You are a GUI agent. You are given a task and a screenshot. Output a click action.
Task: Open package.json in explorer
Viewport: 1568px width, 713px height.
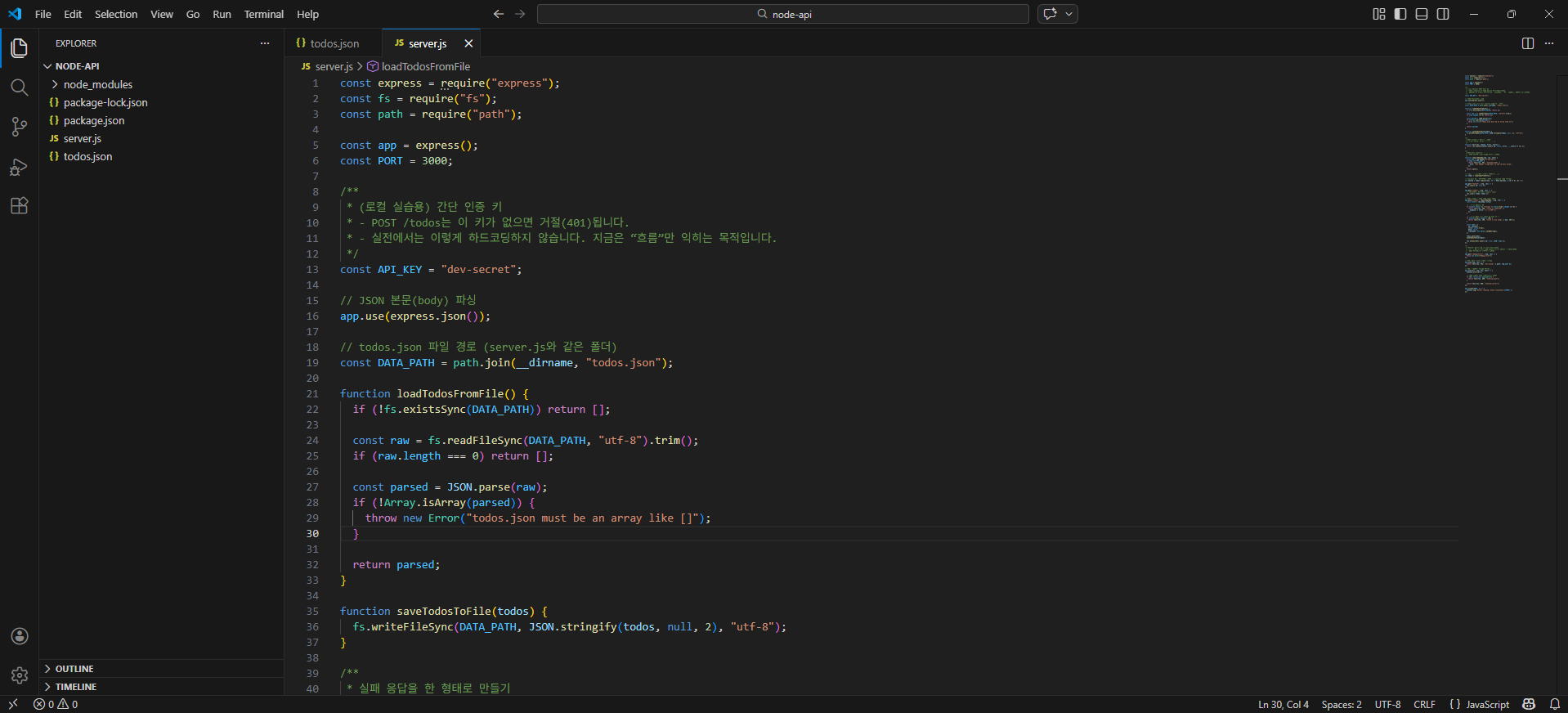click(x=161, y=120)
